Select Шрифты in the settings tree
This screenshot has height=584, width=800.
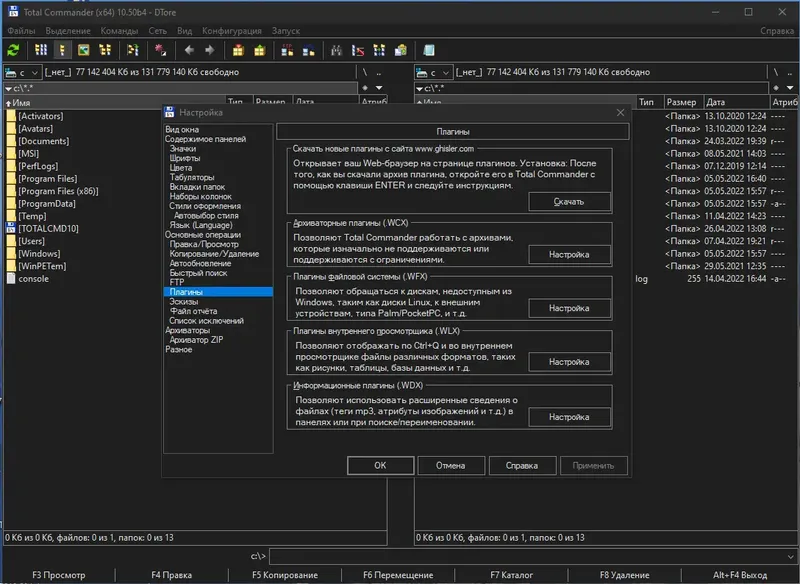pyautogui.click(x=185, y=158)
